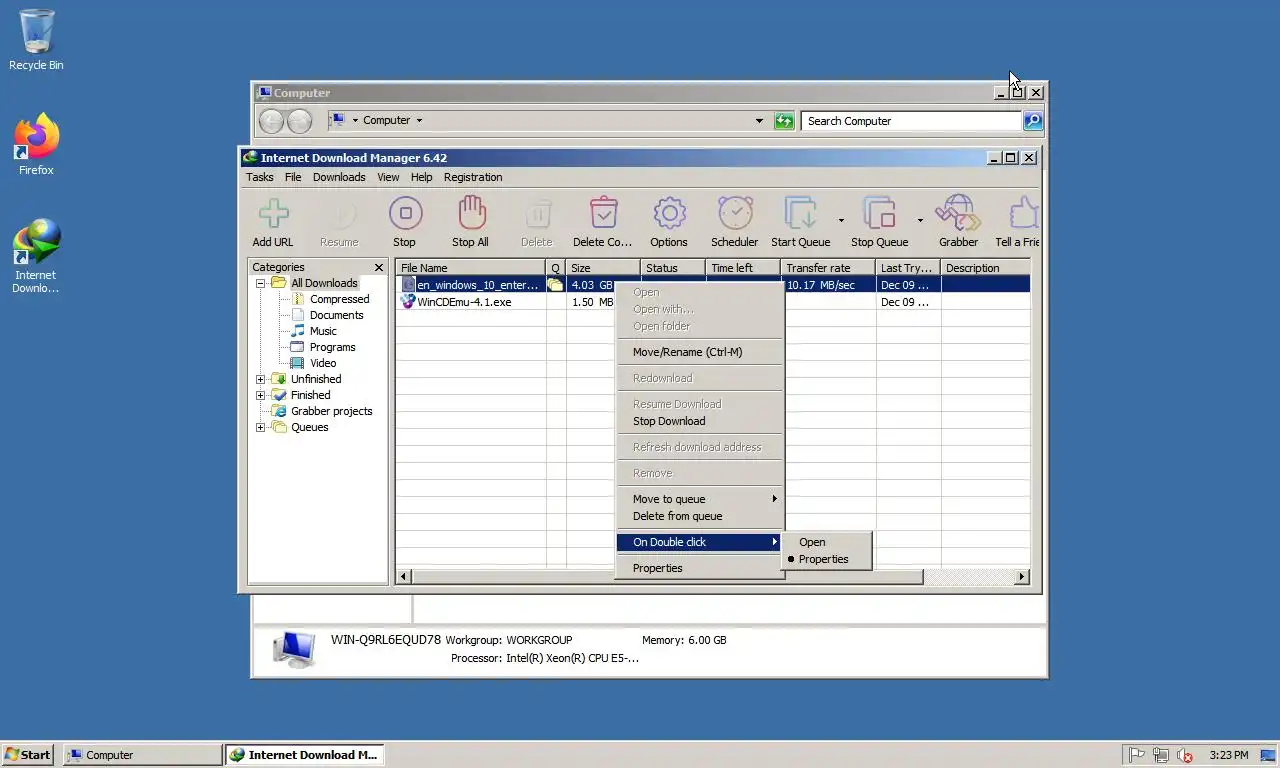This screenshot has width=1280, height=768.
Task: Click dropdown arrow after Computer in breadcrumb
Action: 419,121
